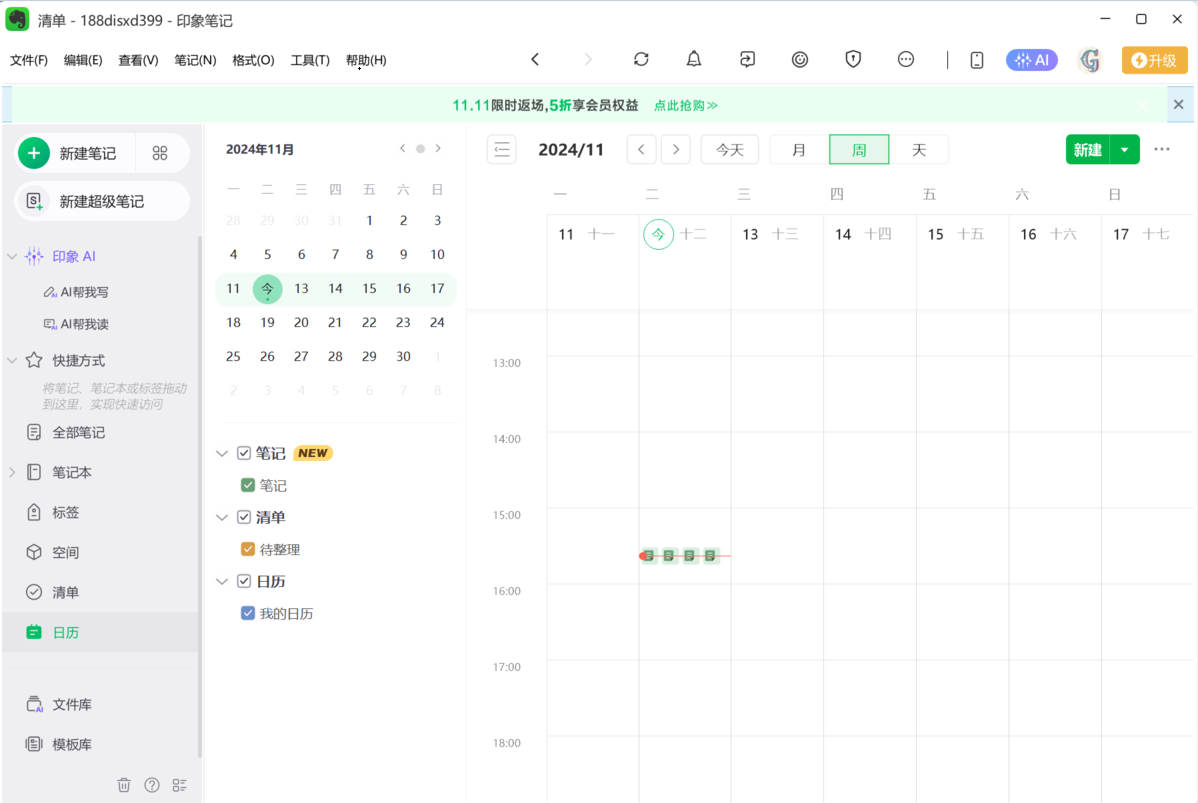Image resolution: width=1198 pixels, height=803 pixels.
Task: Click the 点此抢购 promotion link
Action: click(x=685, y=105)
